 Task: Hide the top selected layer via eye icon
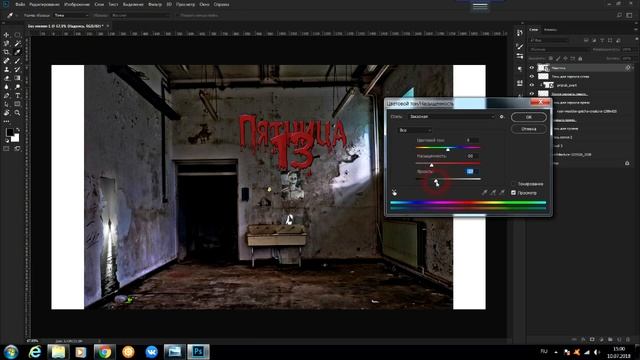pos(531,68)
